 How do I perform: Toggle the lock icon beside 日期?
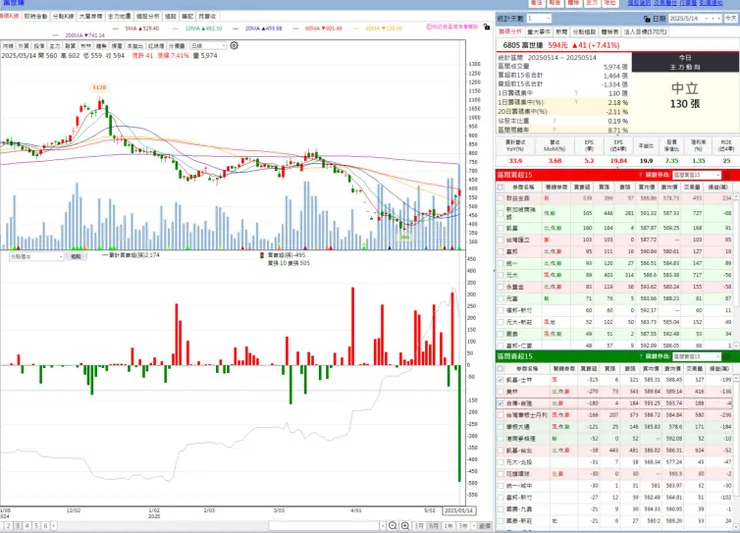click(647, 19)
